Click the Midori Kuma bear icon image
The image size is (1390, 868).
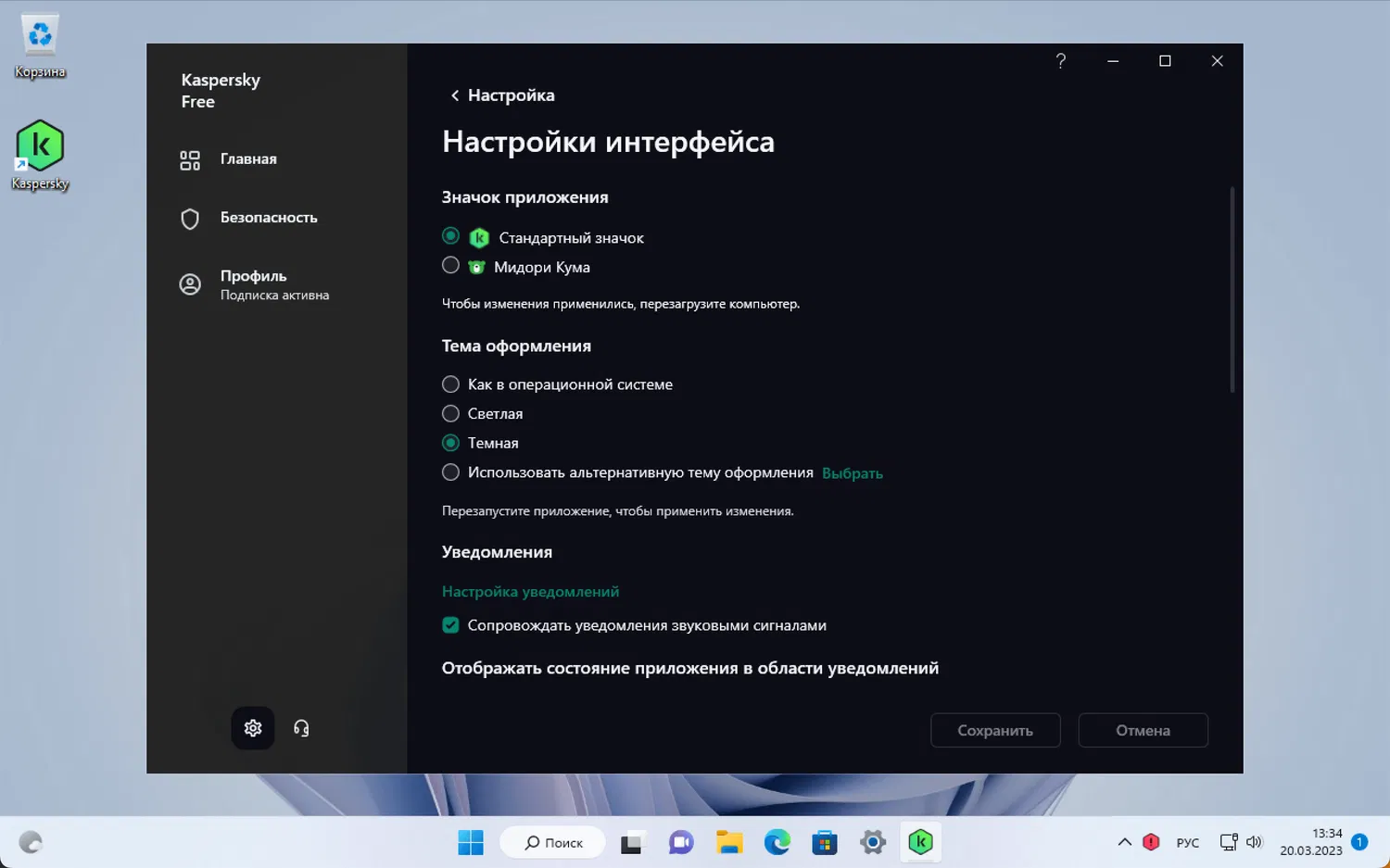(x=476, y=268)
